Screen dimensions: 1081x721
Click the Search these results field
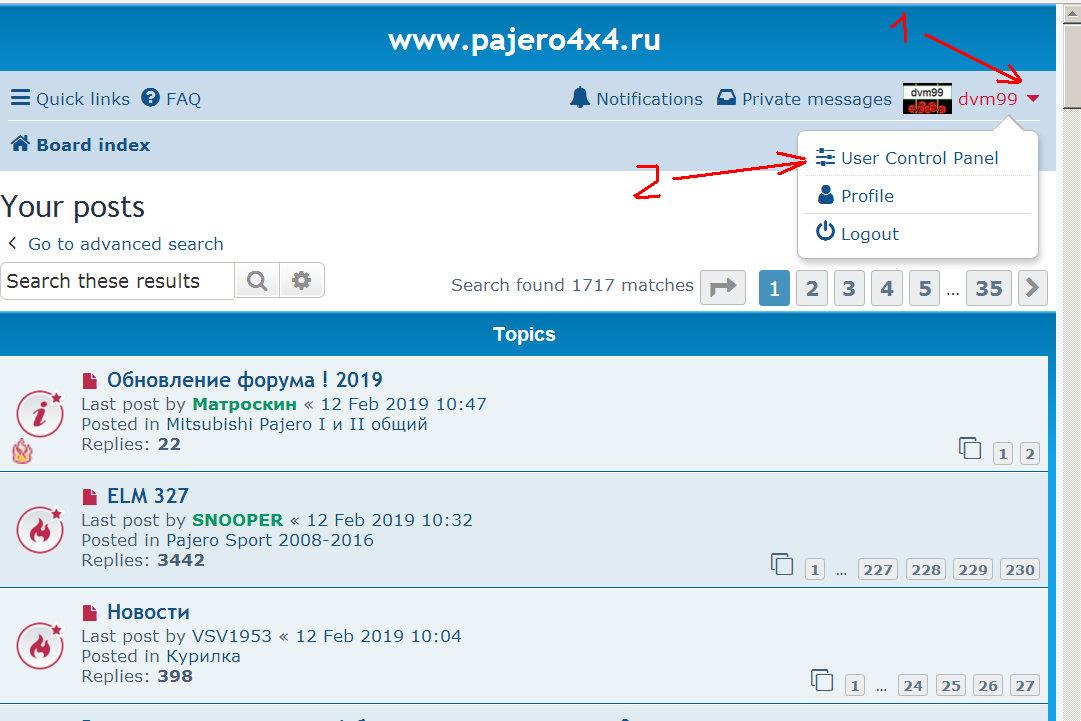pyautogui.click(x=117, y=282)
